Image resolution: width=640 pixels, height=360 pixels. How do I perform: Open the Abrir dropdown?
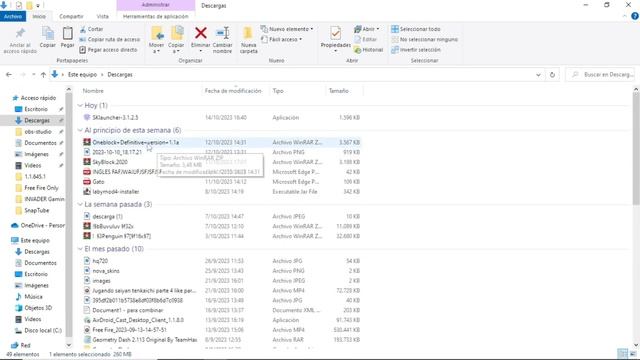pyautogui.click(x=367, y=29)
